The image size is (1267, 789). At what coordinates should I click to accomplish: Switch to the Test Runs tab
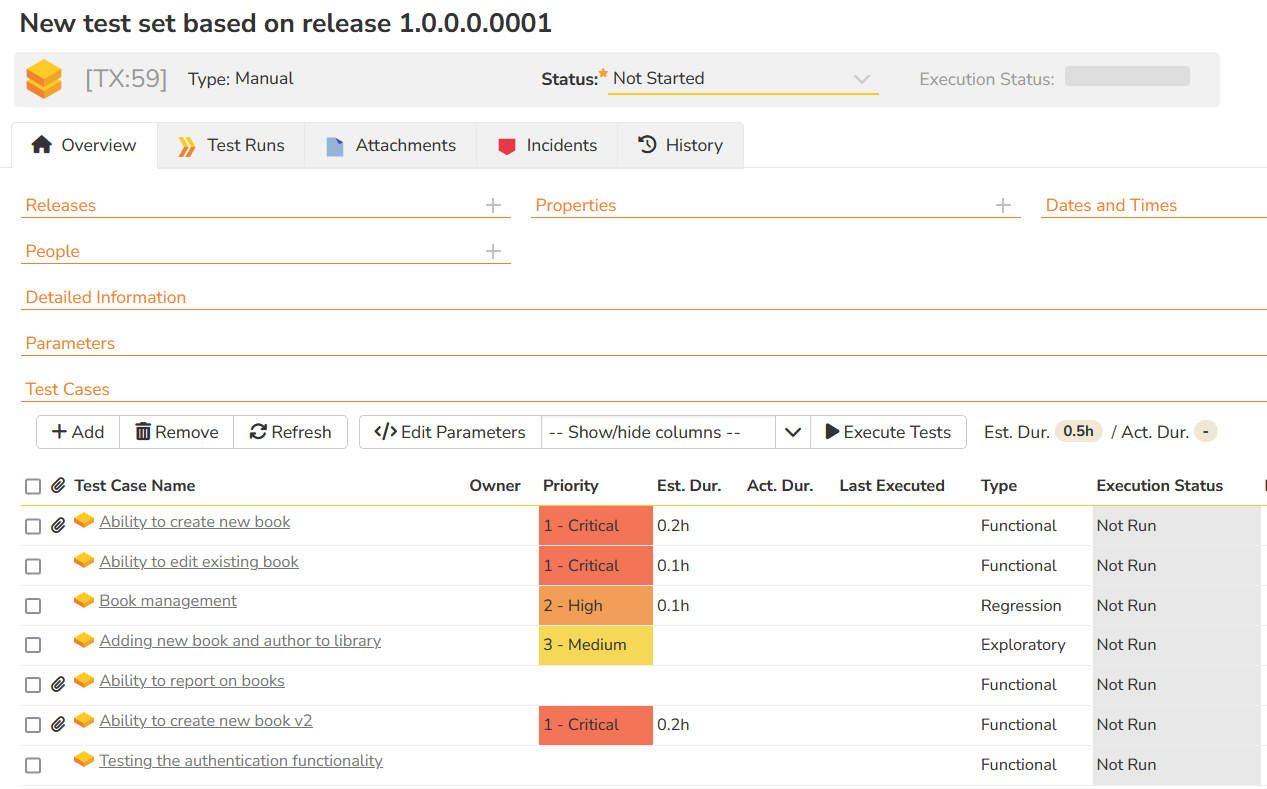click(231, 146)
